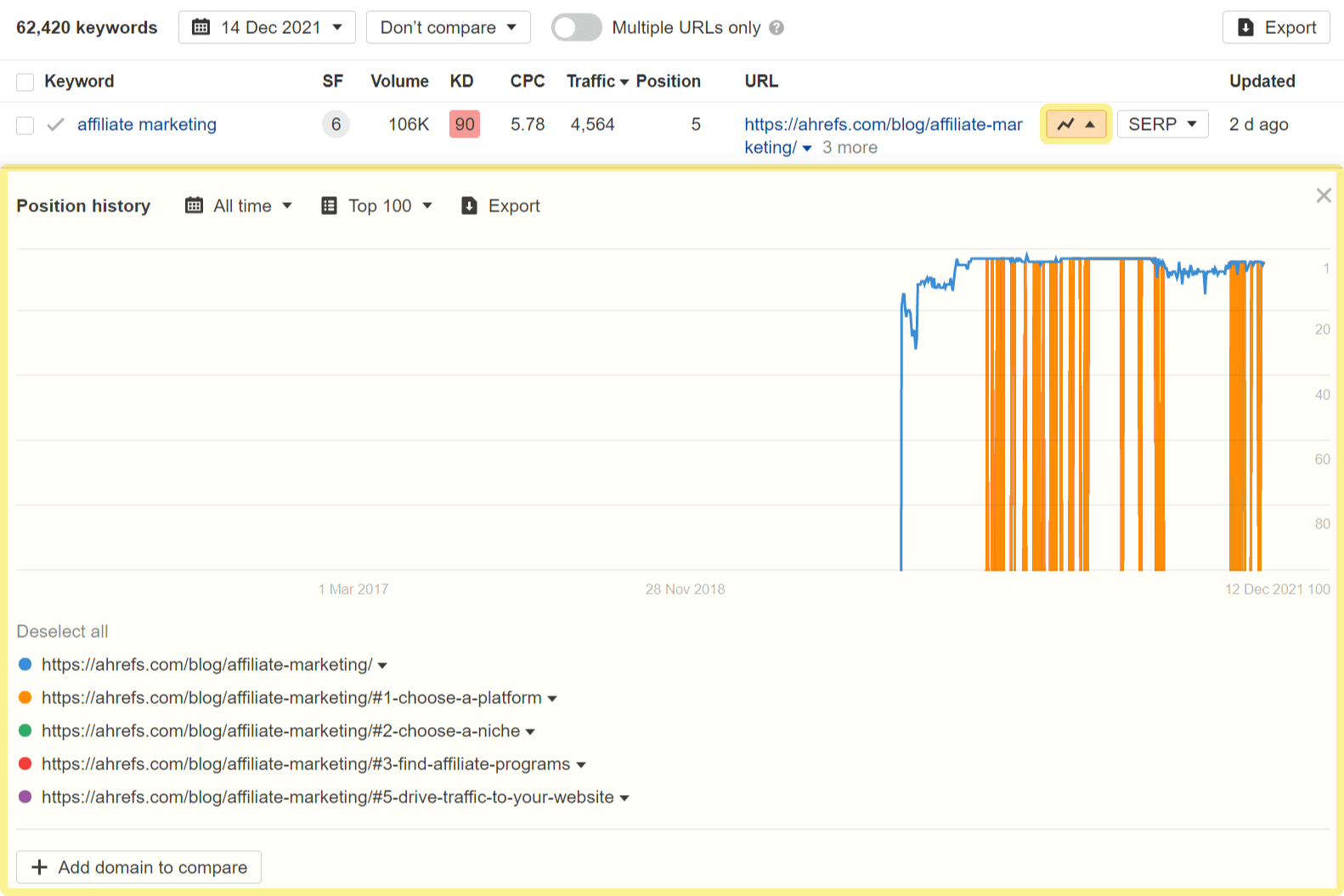The image size is (1344, 896).
Task: Click the checkmark icon beside affiliate marketing
Action: [56, 125]
